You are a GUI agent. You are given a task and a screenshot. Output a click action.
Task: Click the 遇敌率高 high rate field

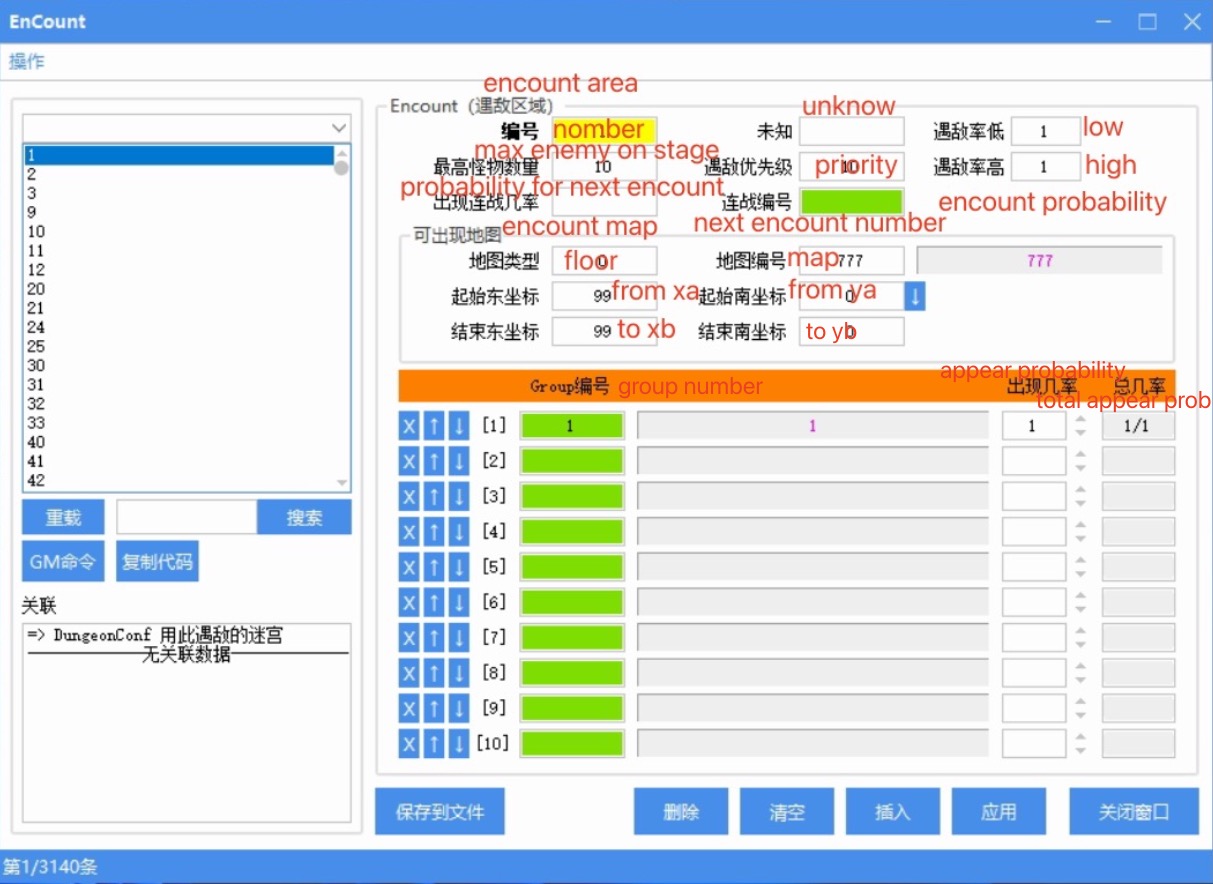coord(1044,167)
